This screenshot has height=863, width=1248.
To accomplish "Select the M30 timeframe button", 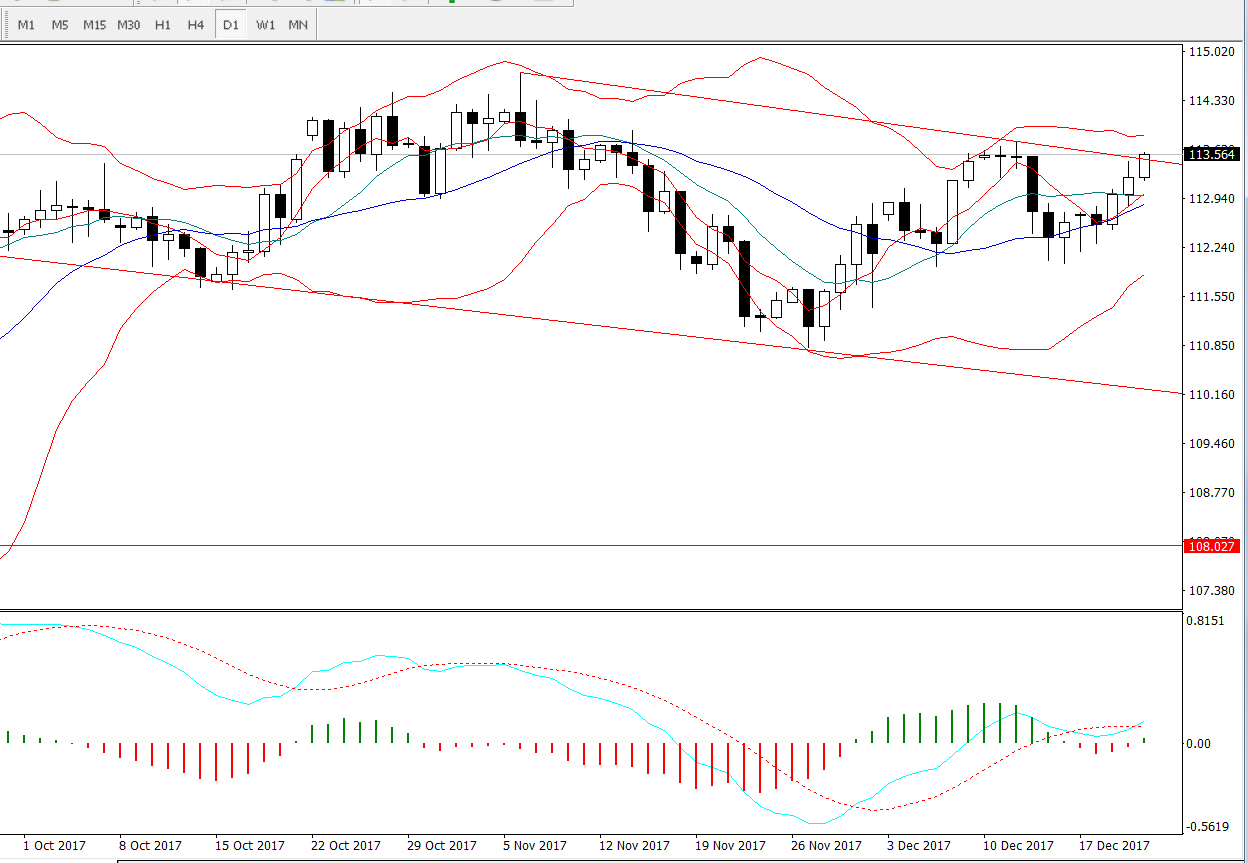I will (x=129, y=25).
